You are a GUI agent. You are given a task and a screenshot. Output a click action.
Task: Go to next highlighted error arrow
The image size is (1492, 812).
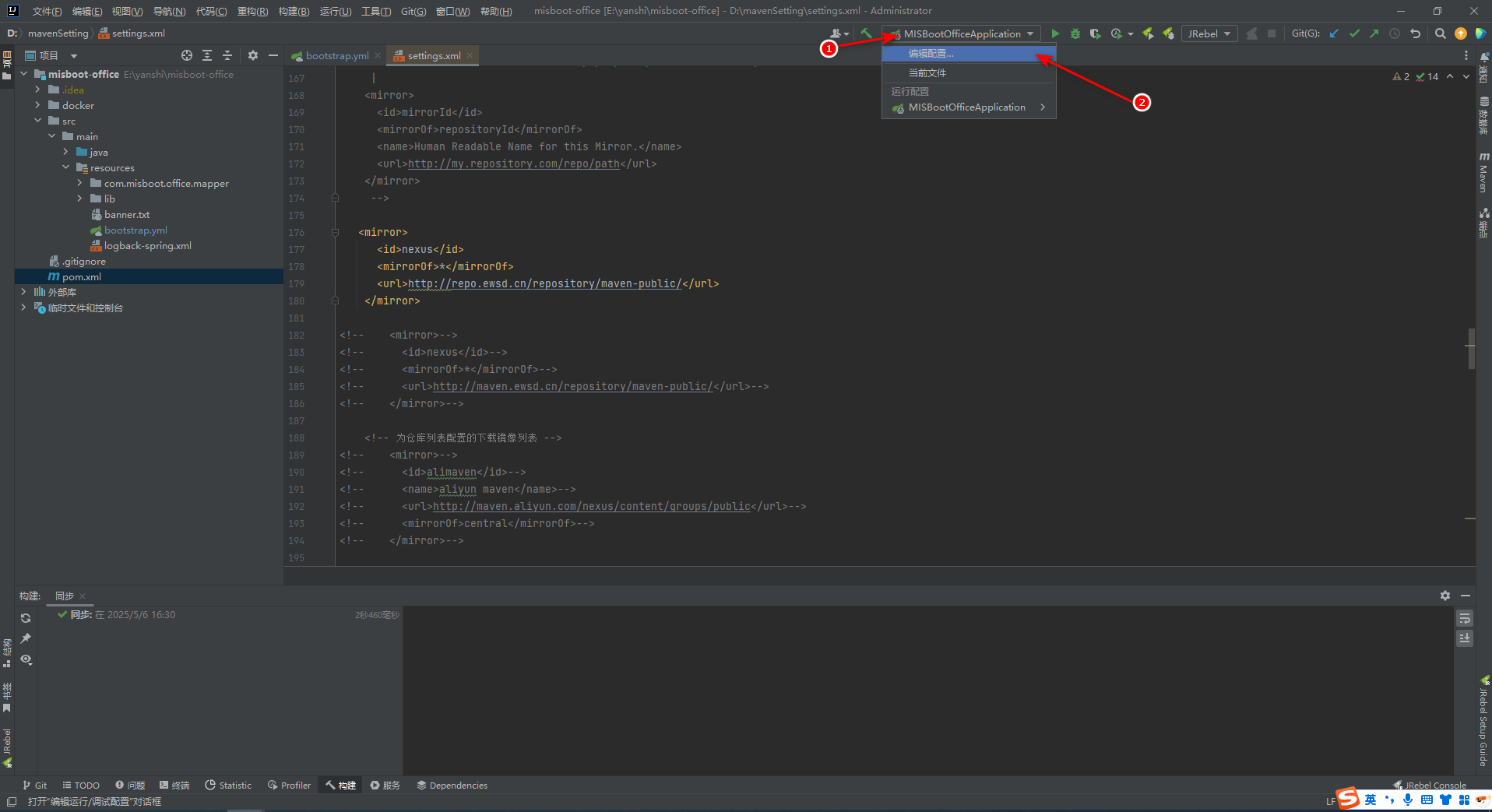pyautogui.click(x=1466, y=76)
